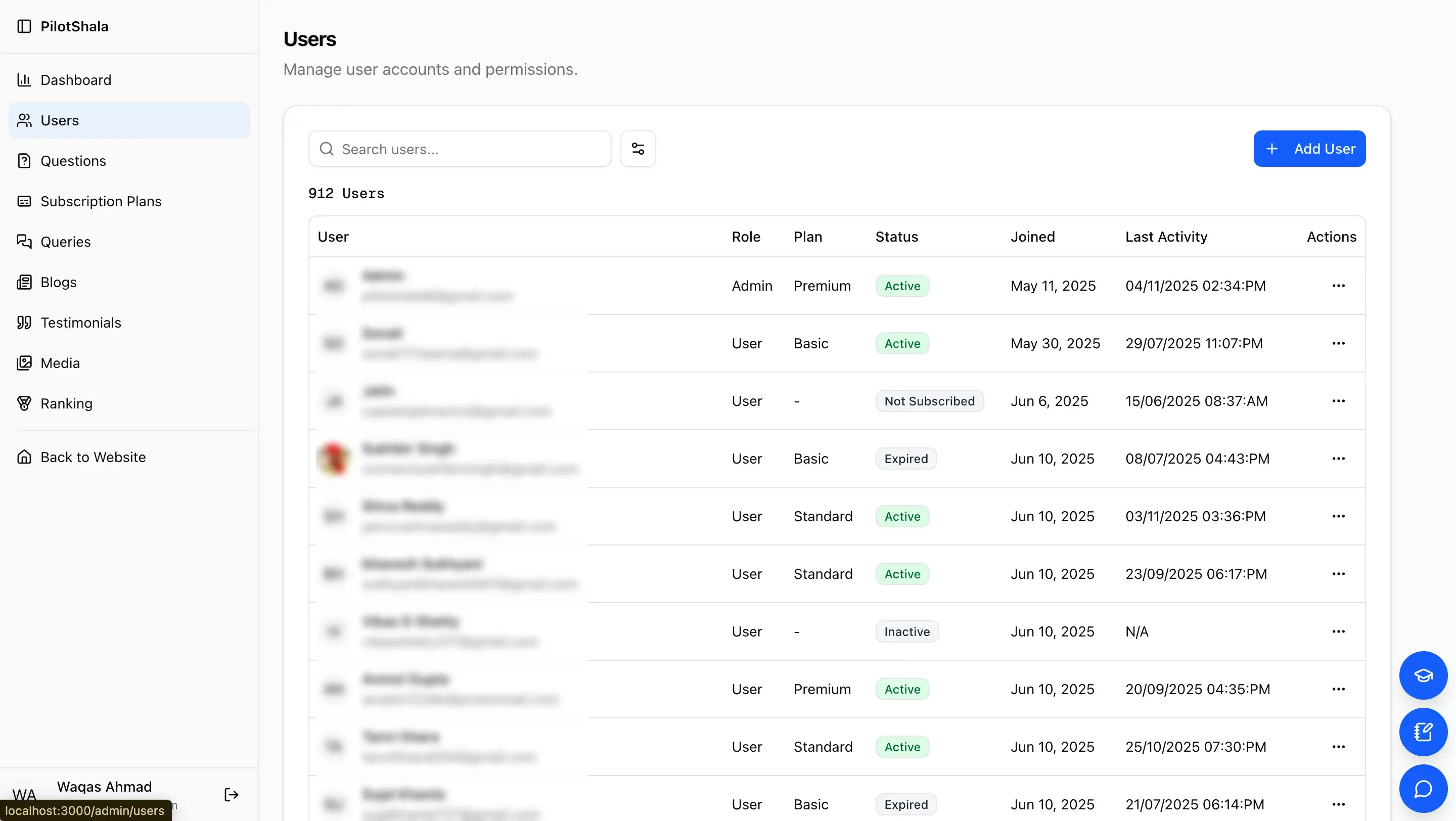1456x821 pixels.
Task: Open actions menu for the Inactive user
Action: pos(1338,631)
